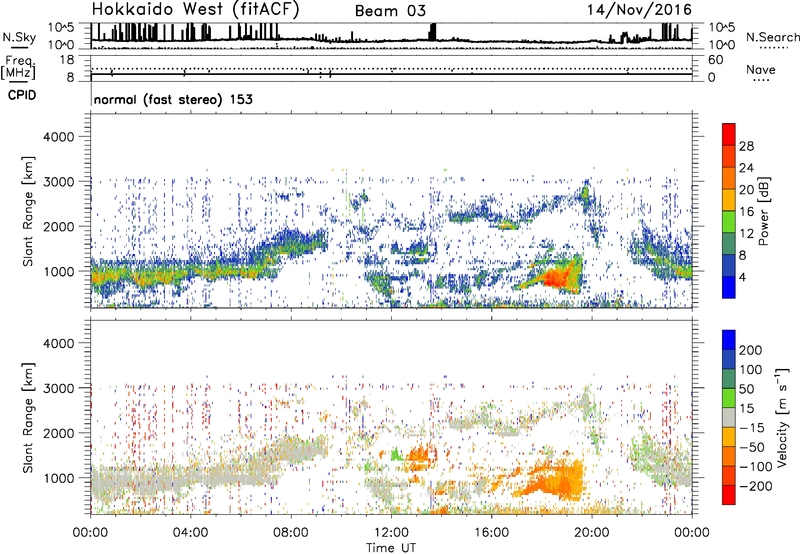
Task: Click the "16:00" time tick label
Action: point(491,533)
